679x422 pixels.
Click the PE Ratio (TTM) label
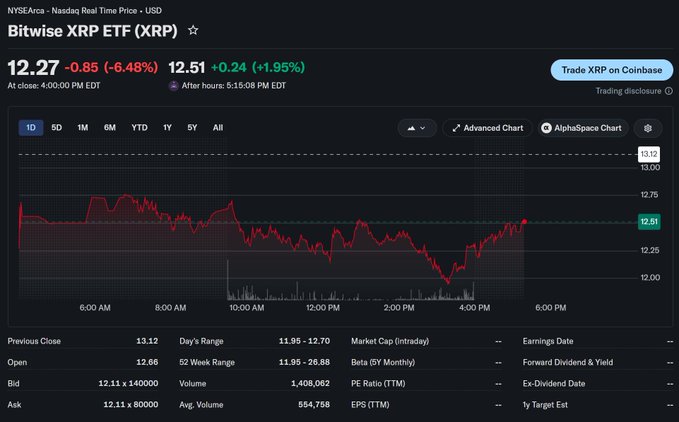coord(378,383)
